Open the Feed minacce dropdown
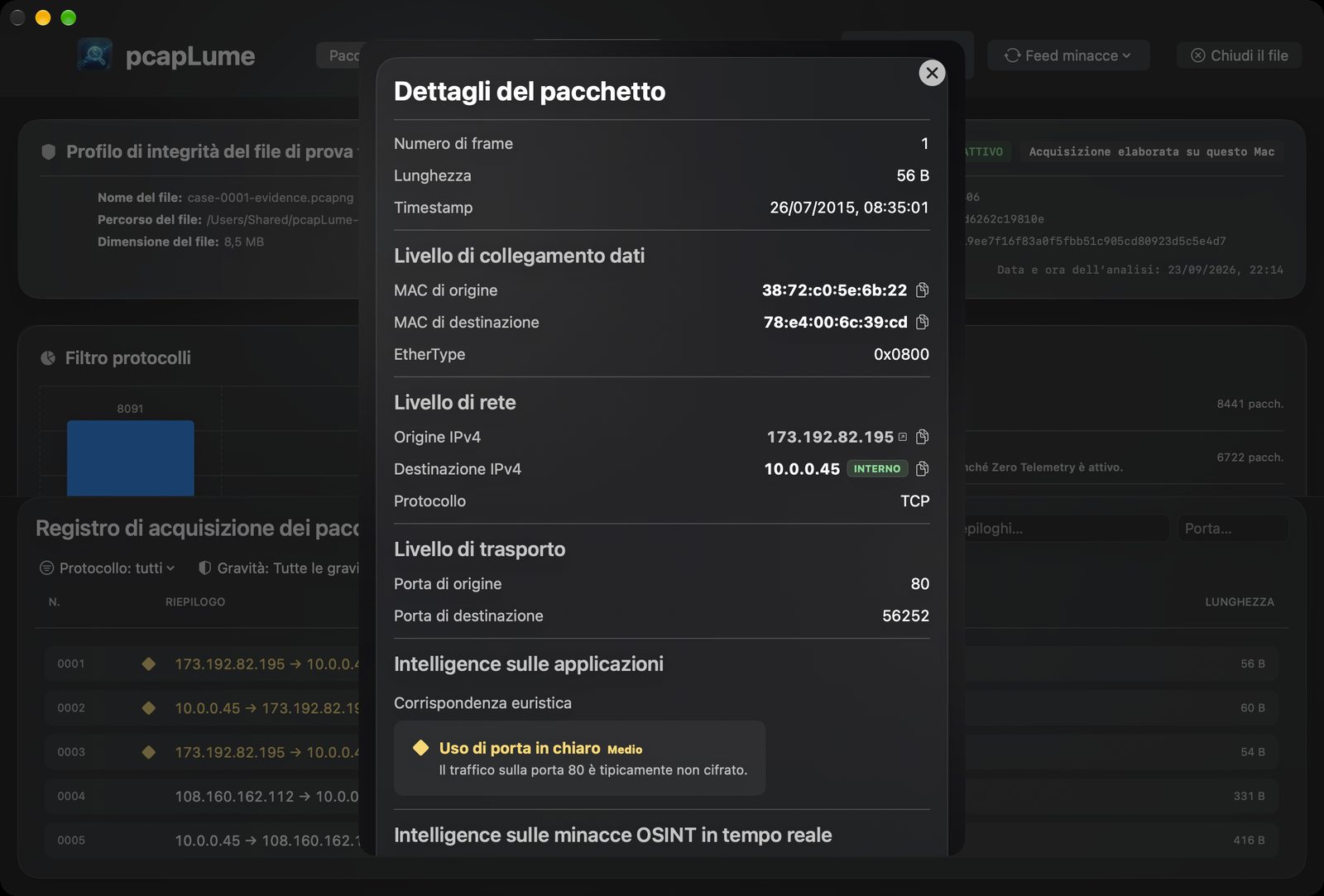Image resolution: width=1324 pixels, height=896 pixels. click(1068, 55)
